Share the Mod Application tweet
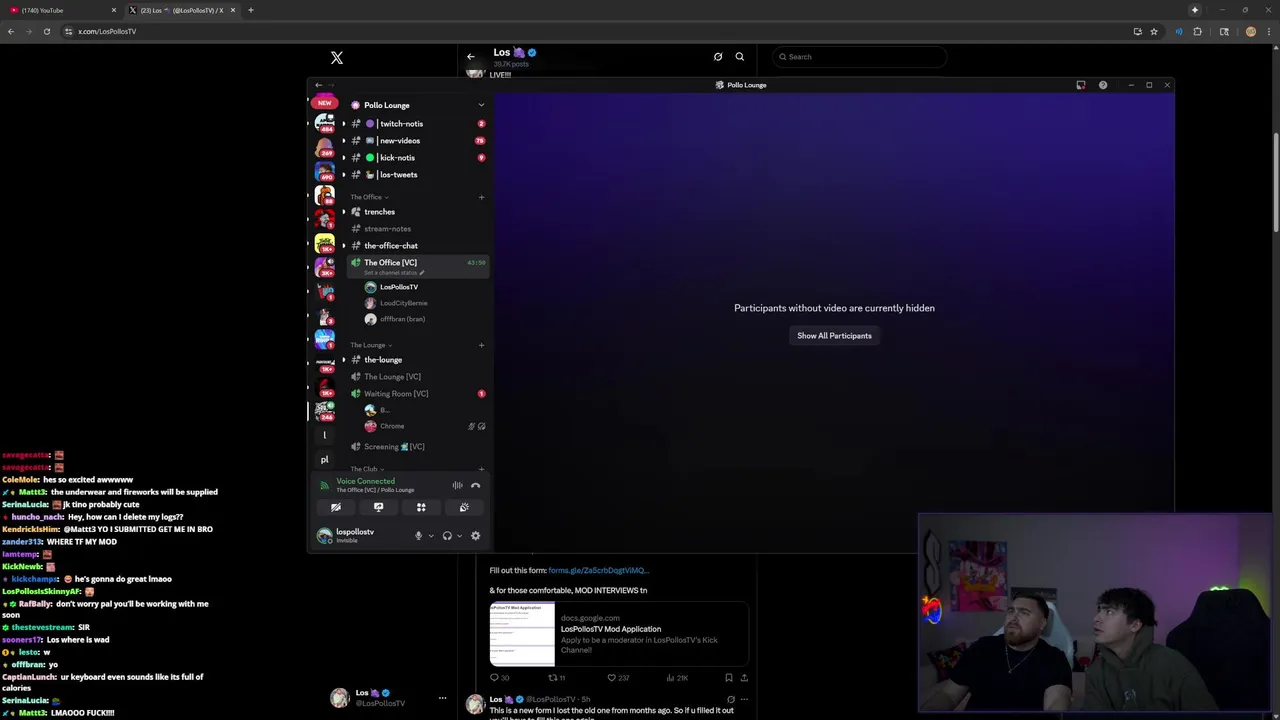The image size is (1280, 720). (744, 678)
